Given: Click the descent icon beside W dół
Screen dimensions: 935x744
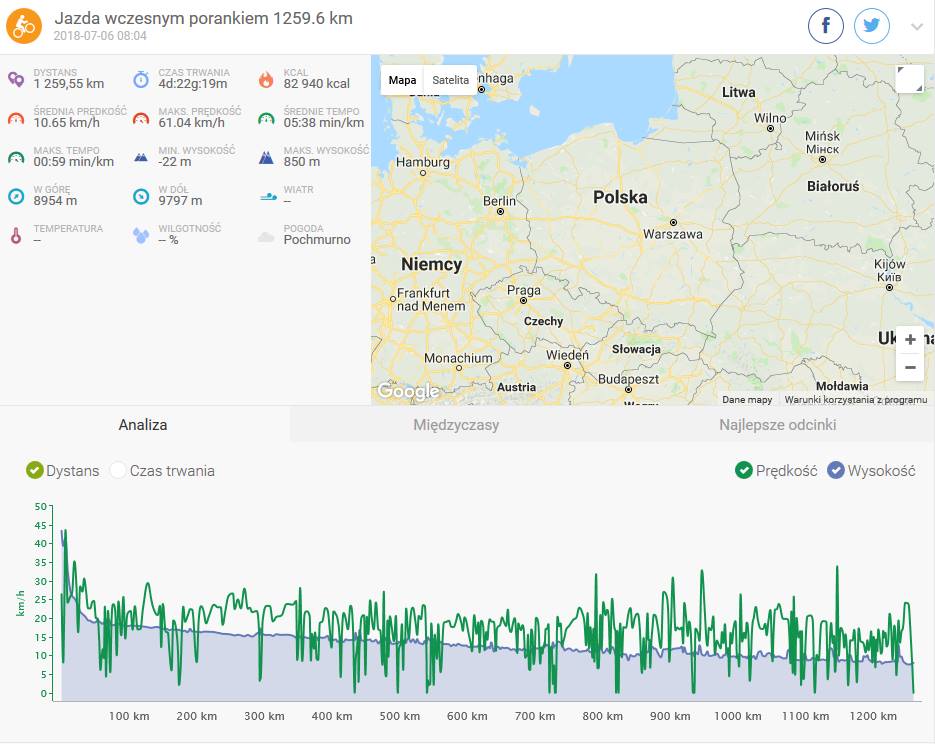Looking at the screenshot, I should point(141,196).
